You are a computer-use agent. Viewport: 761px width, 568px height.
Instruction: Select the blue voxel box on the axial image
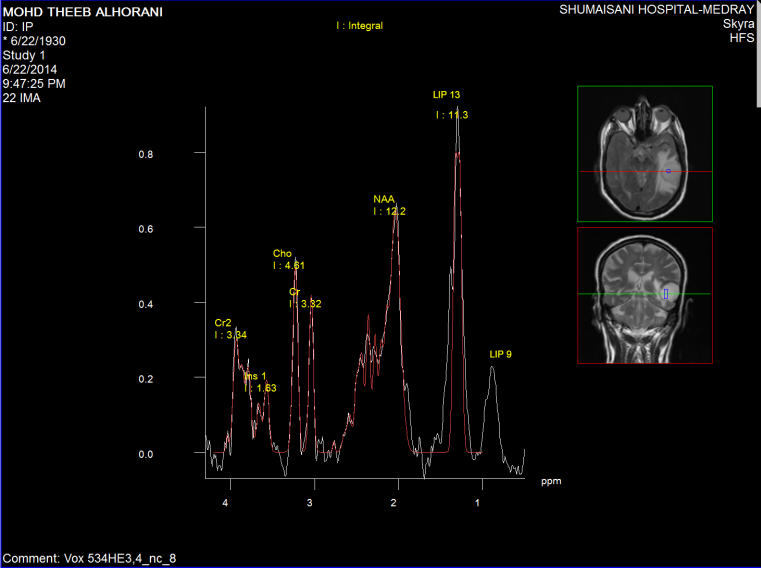[670, 172]
